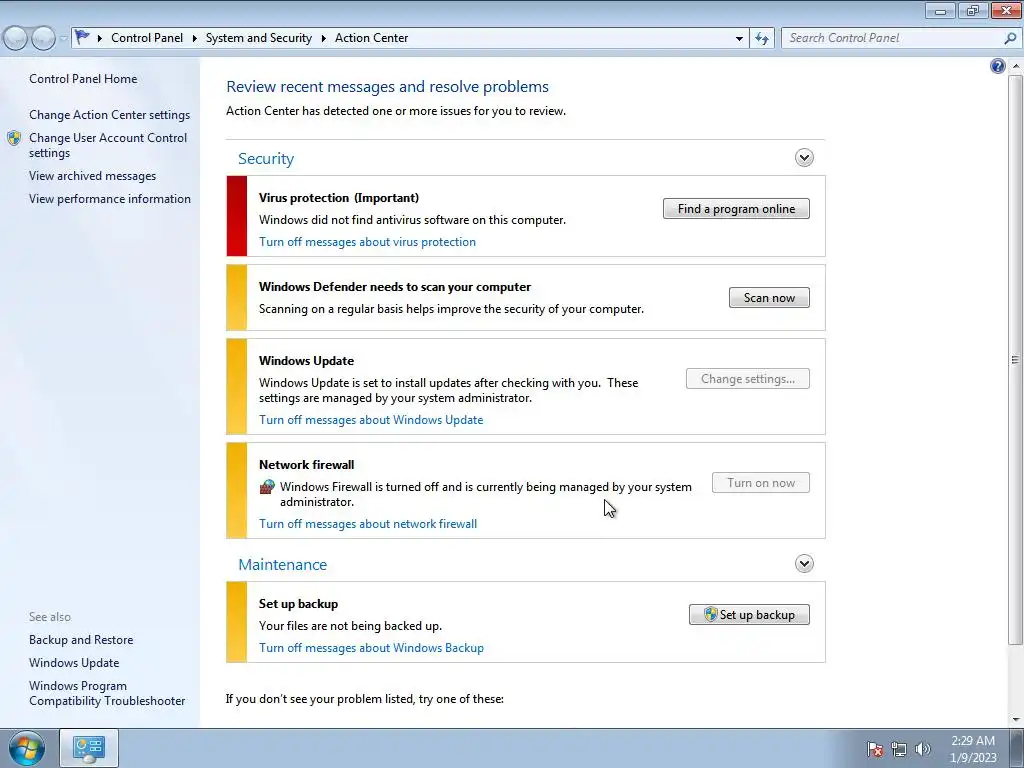Click the shield icon beside User Account Control

[14, 138]
